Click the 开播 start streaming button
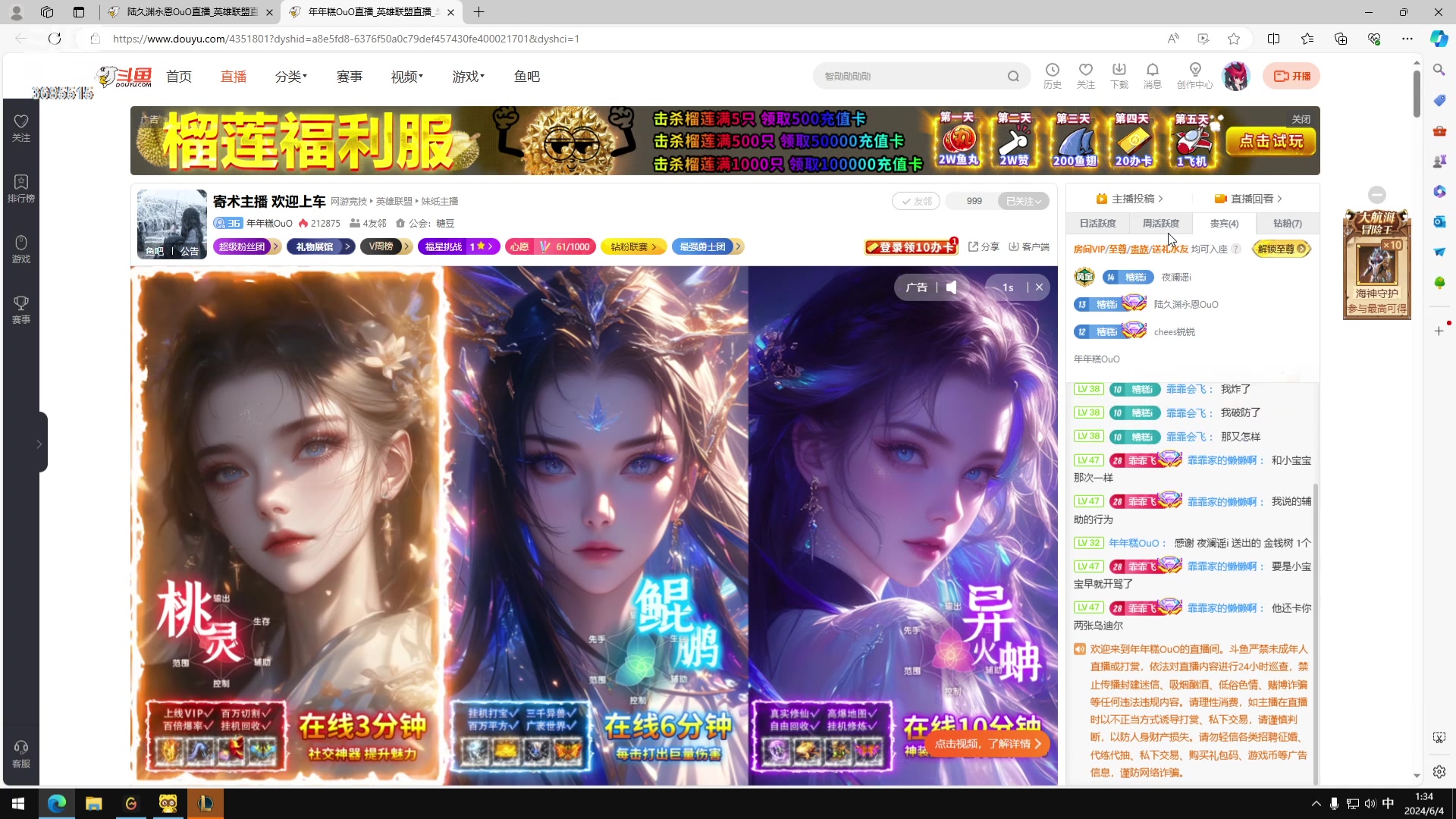This screenshot has width=1456, height=819. pos(1291,76)
